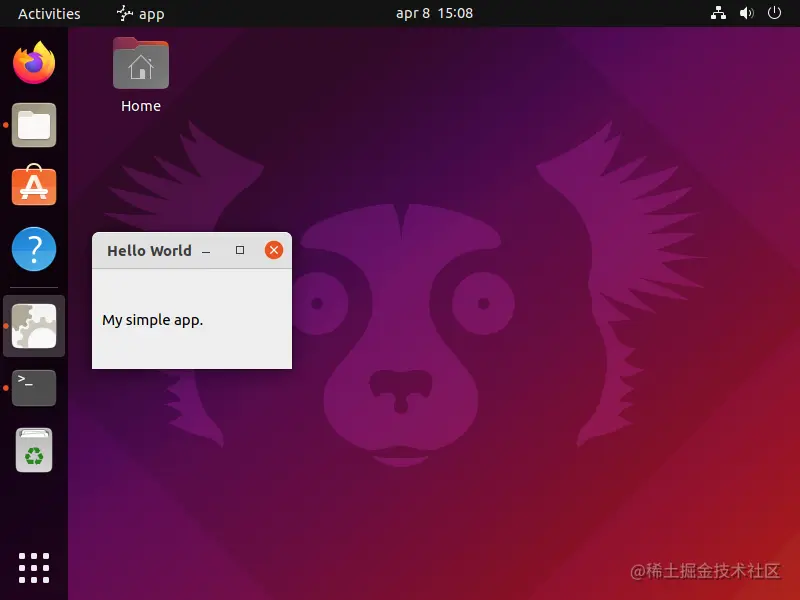Open the Terminal from the dock

33,388
